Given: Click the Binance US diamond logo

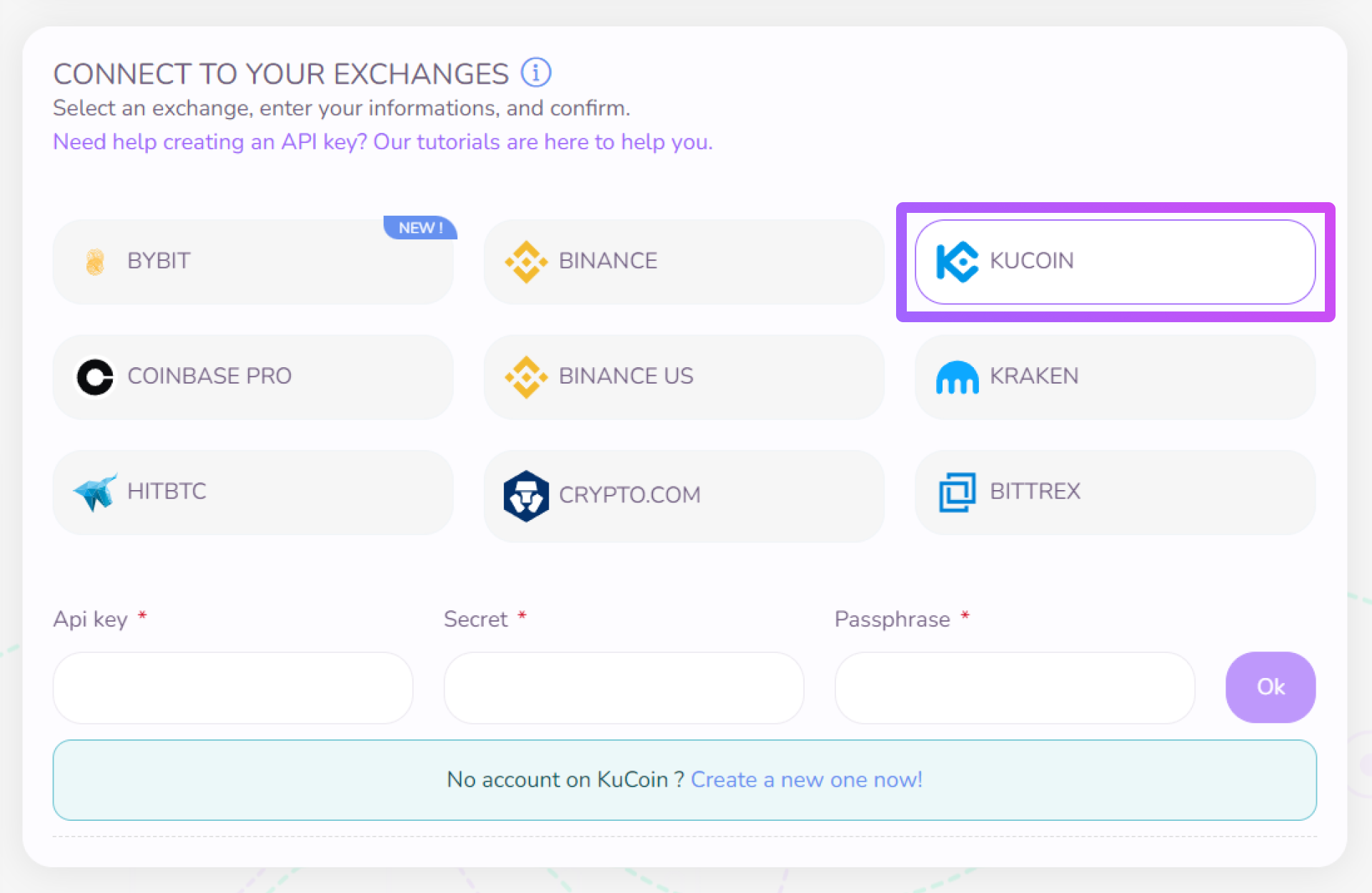Looking at the screenshot, I should [x=526, y=376].
